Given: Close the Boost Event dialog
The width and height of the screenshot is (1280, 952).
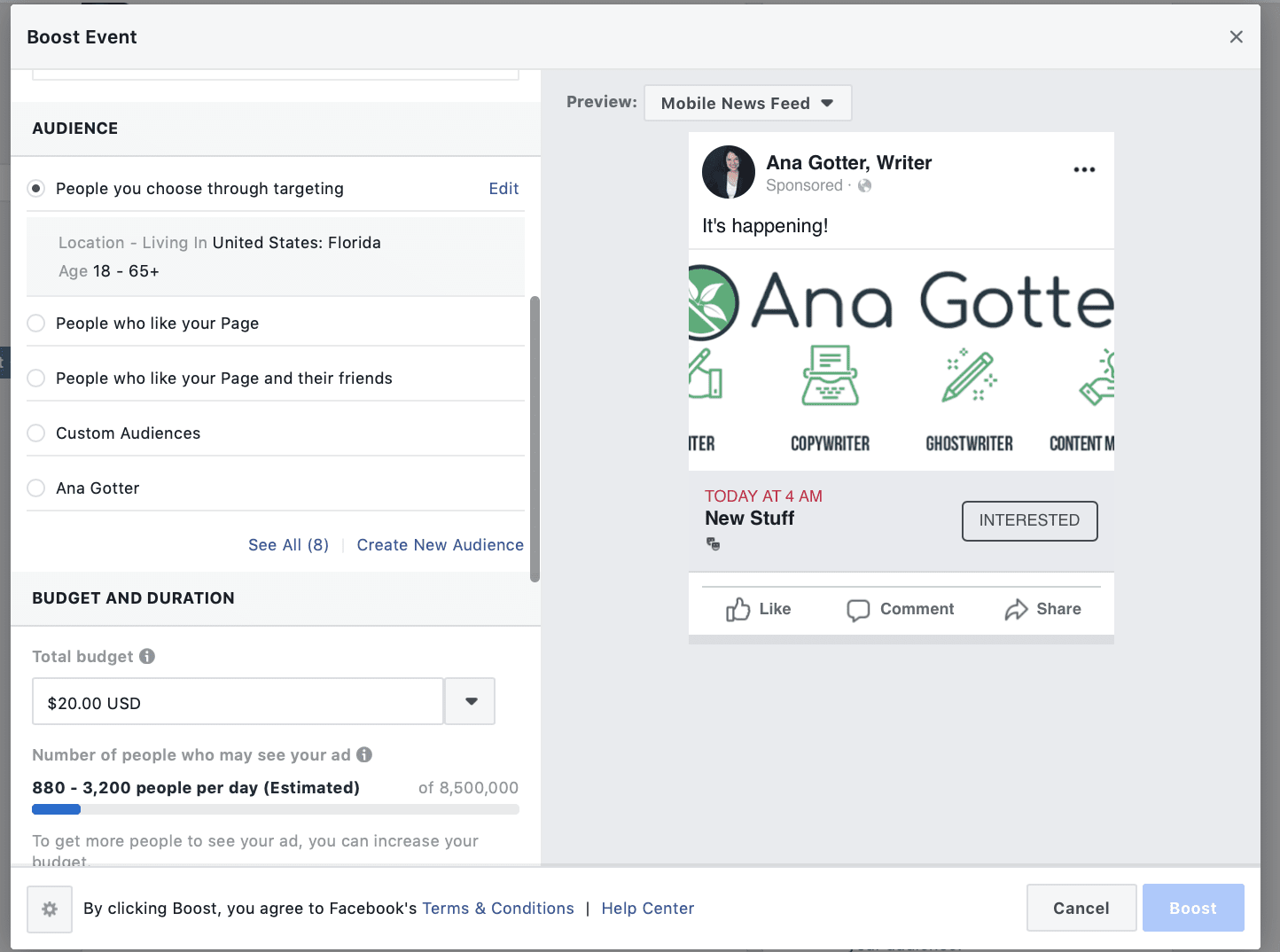Looking at the screenshot, I should [x=1236, y=37].
